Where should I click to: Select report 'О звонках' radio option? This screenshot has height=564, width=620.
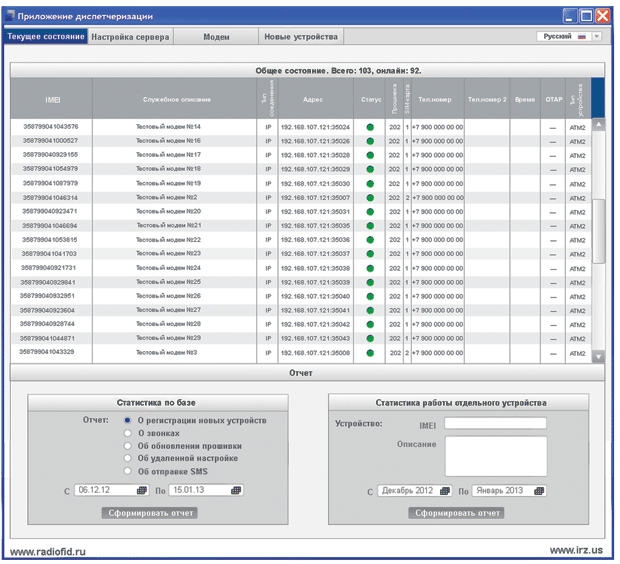pos(127,433)
